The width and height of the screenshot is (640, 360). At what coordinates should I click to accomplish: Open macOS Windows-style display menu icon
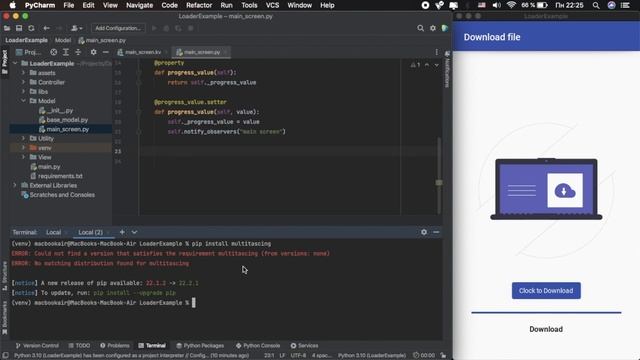tap(453, 5)
